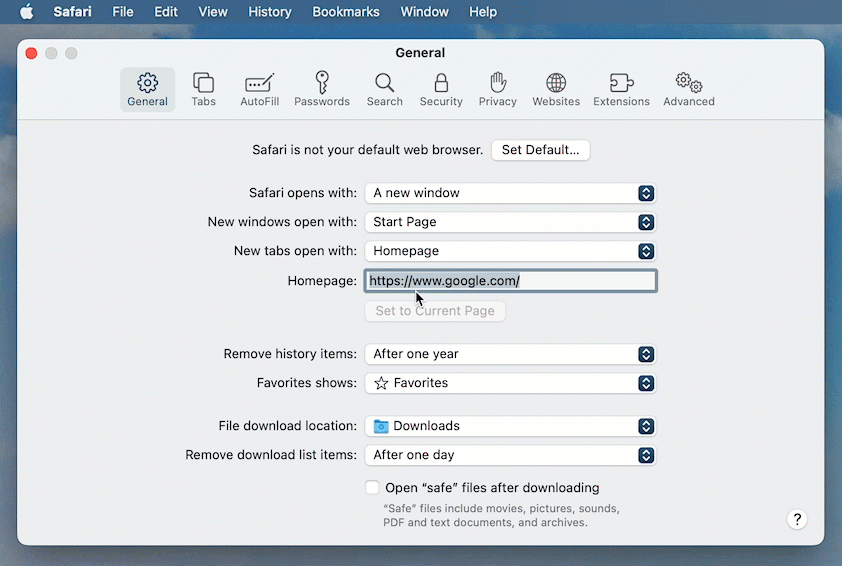Open the Bookmarks menu
Screen dimensions: 842x566
tap(346, 11)
